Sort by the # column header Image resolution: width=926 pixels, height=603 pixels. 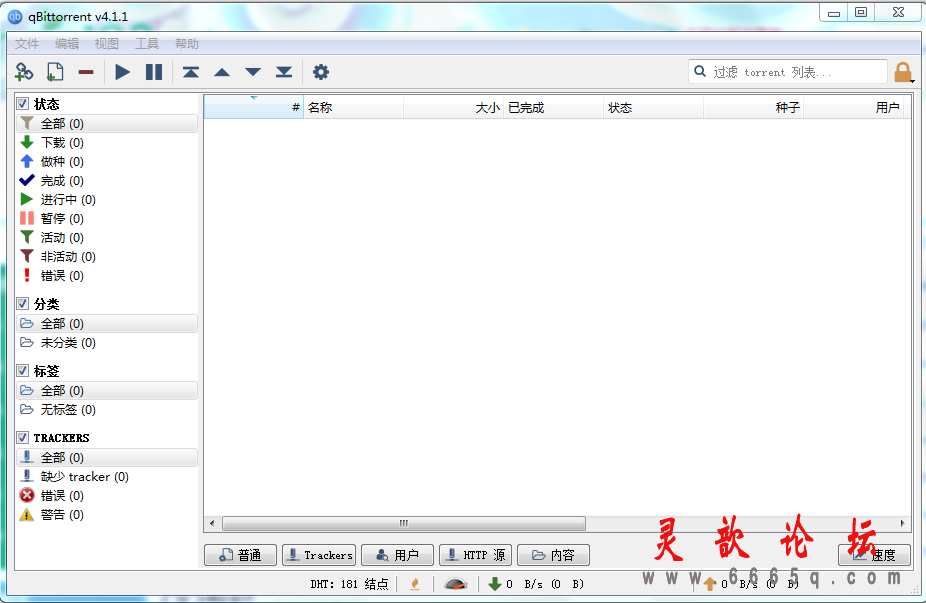(254, 107)
